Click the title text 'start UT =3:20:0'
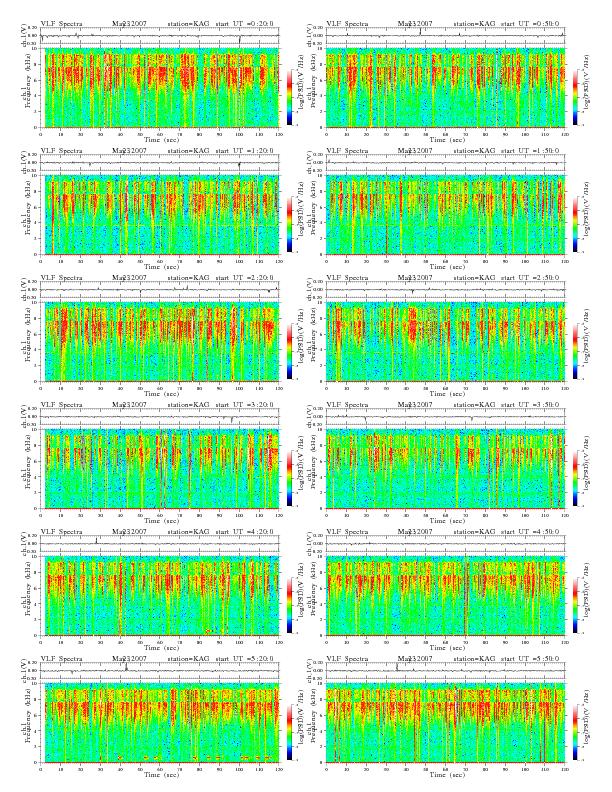This screenshot has width=612, height=792. tap(244, 405)
